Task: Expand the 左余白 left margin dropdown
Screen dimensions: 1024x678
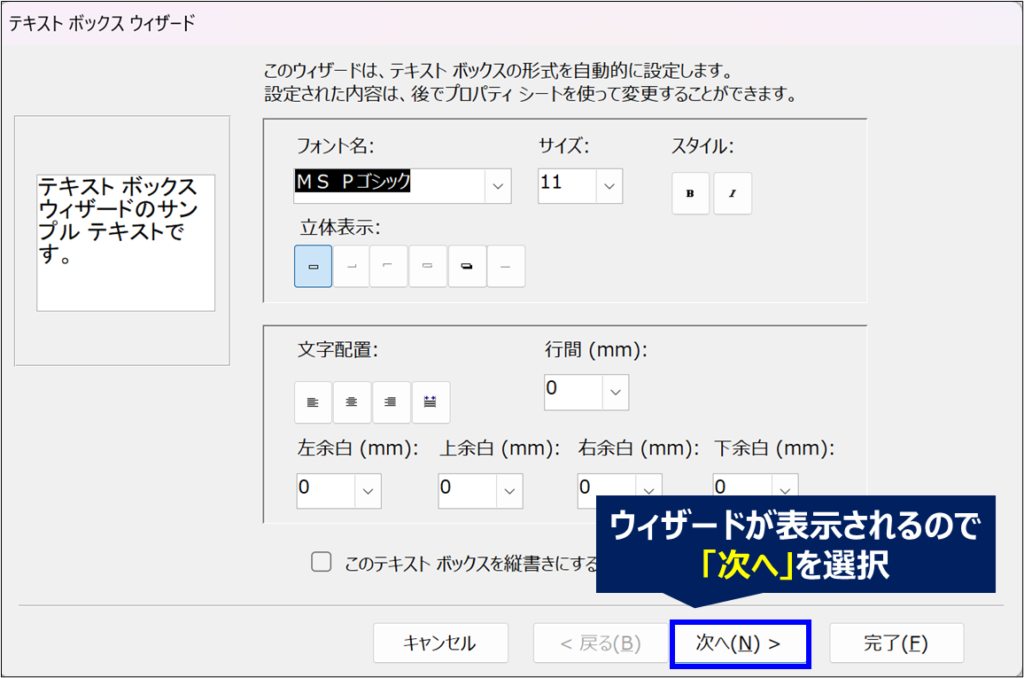Action: (x=368, y=490)
